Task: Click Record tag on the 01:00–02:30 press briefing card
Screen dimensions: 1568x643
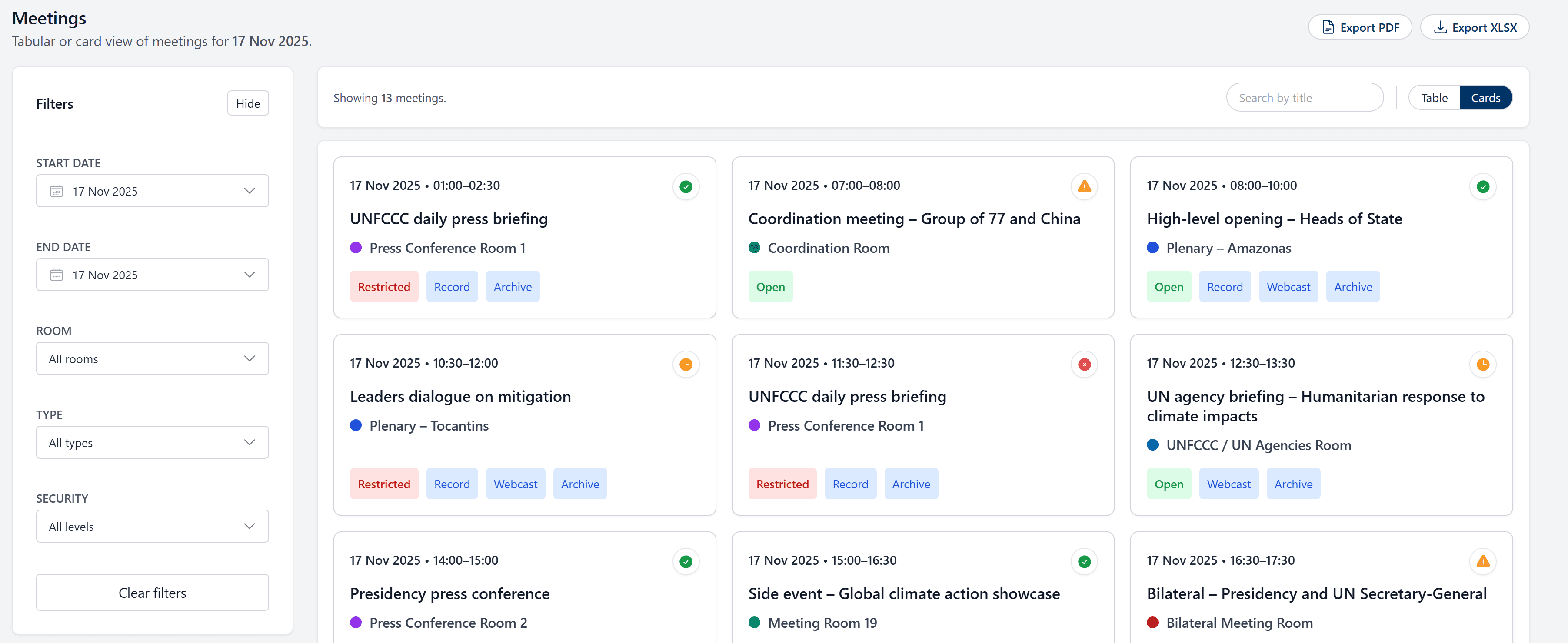Action: (x=452, y=286)
